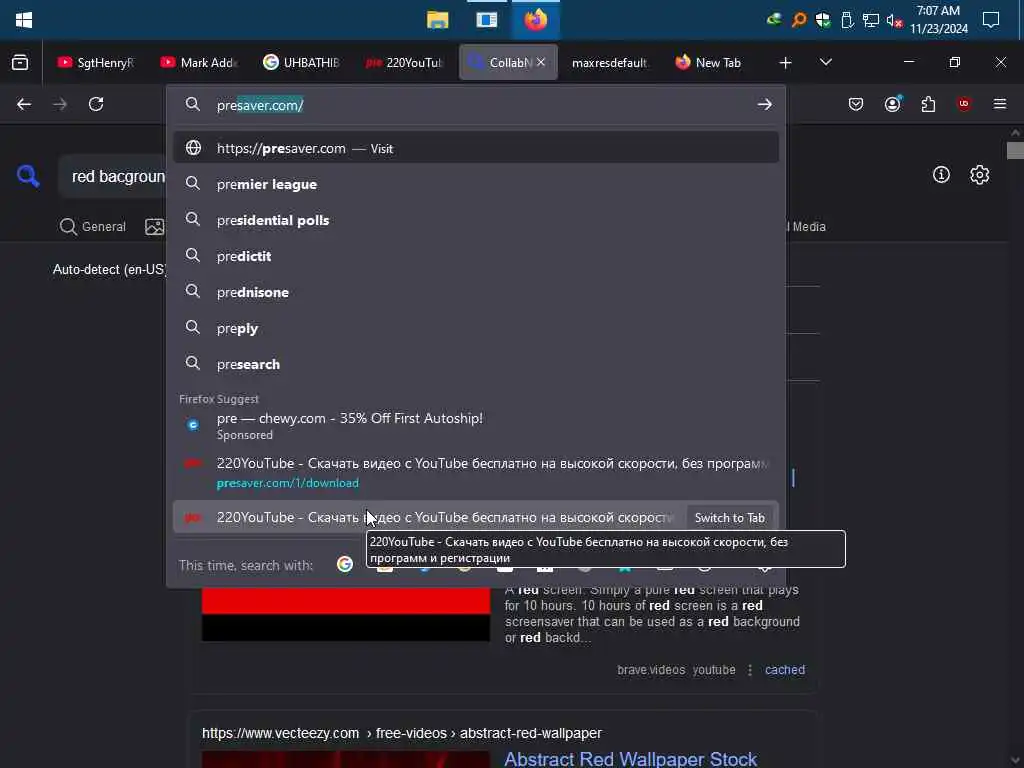This screenshot has width=1024, height=768.
Task: Click the safely remove hardware USB icon
Action: click(x=847, y=20)
